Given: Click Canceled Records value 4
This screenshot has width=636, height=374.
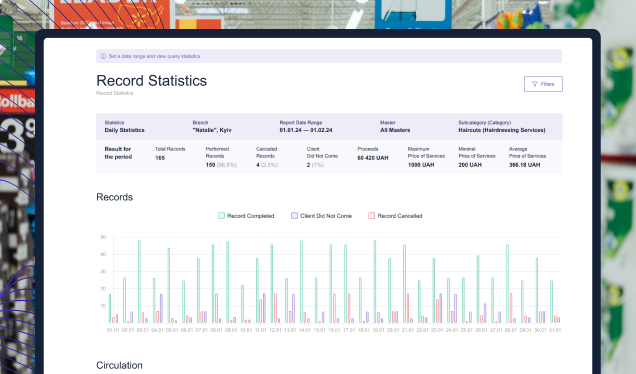Looking at the screenshot, I should coord(258,165).
